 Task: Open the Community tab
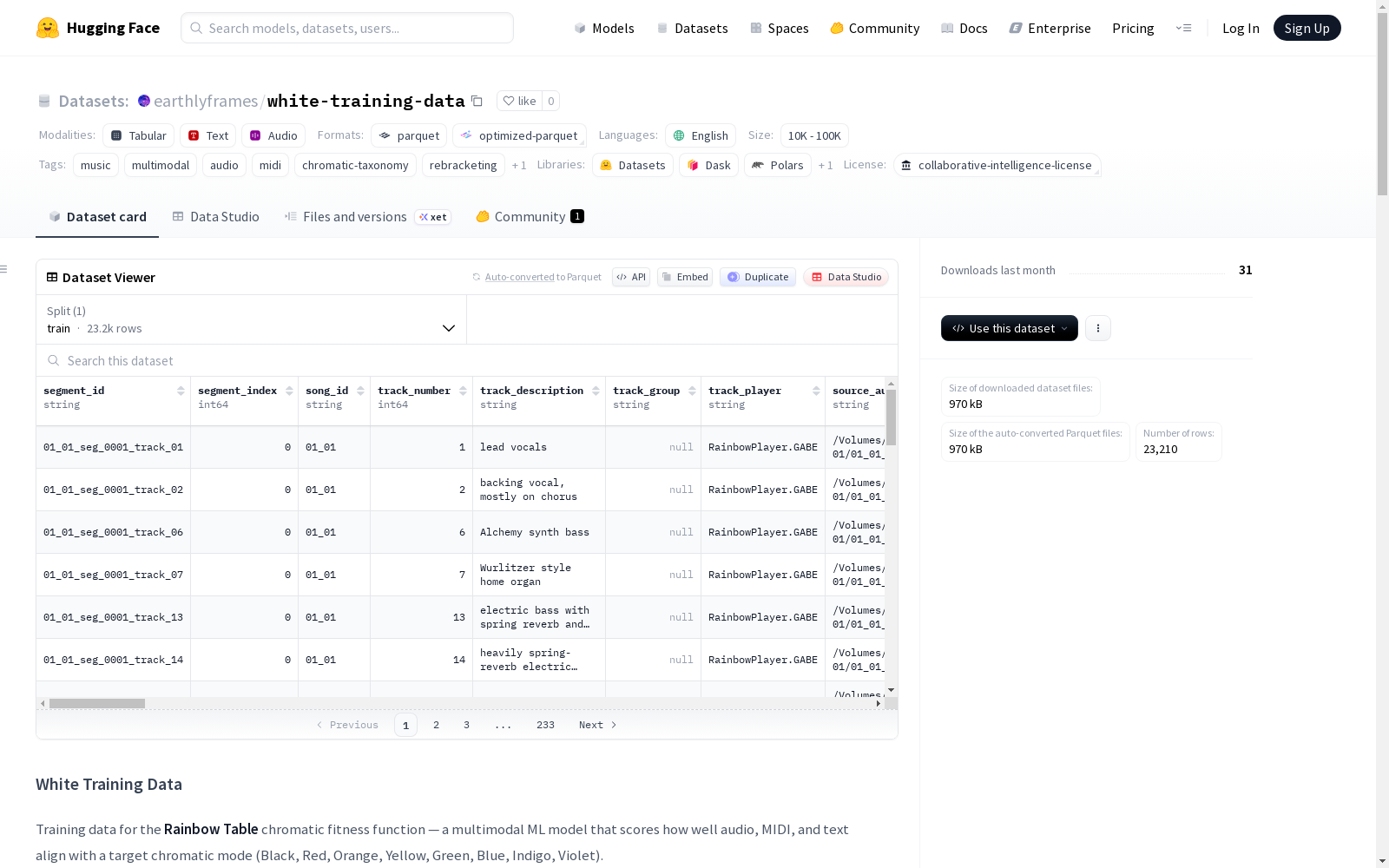pyautogui.click(x=530, y=217)
